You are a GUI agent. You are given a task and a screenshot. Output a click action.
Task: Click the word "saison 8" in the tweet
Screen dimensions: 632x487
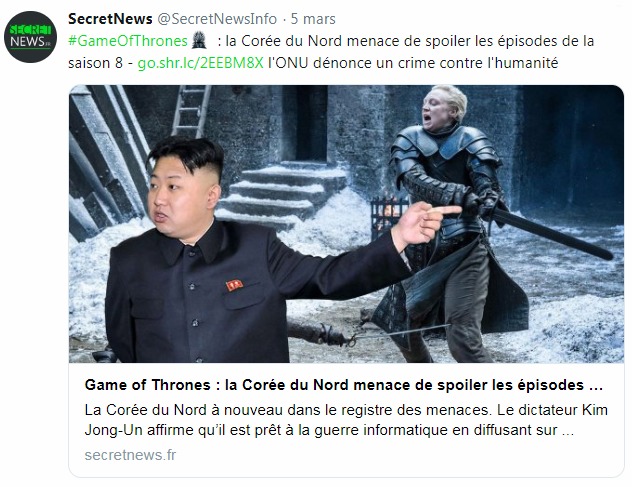pos(95,63)
